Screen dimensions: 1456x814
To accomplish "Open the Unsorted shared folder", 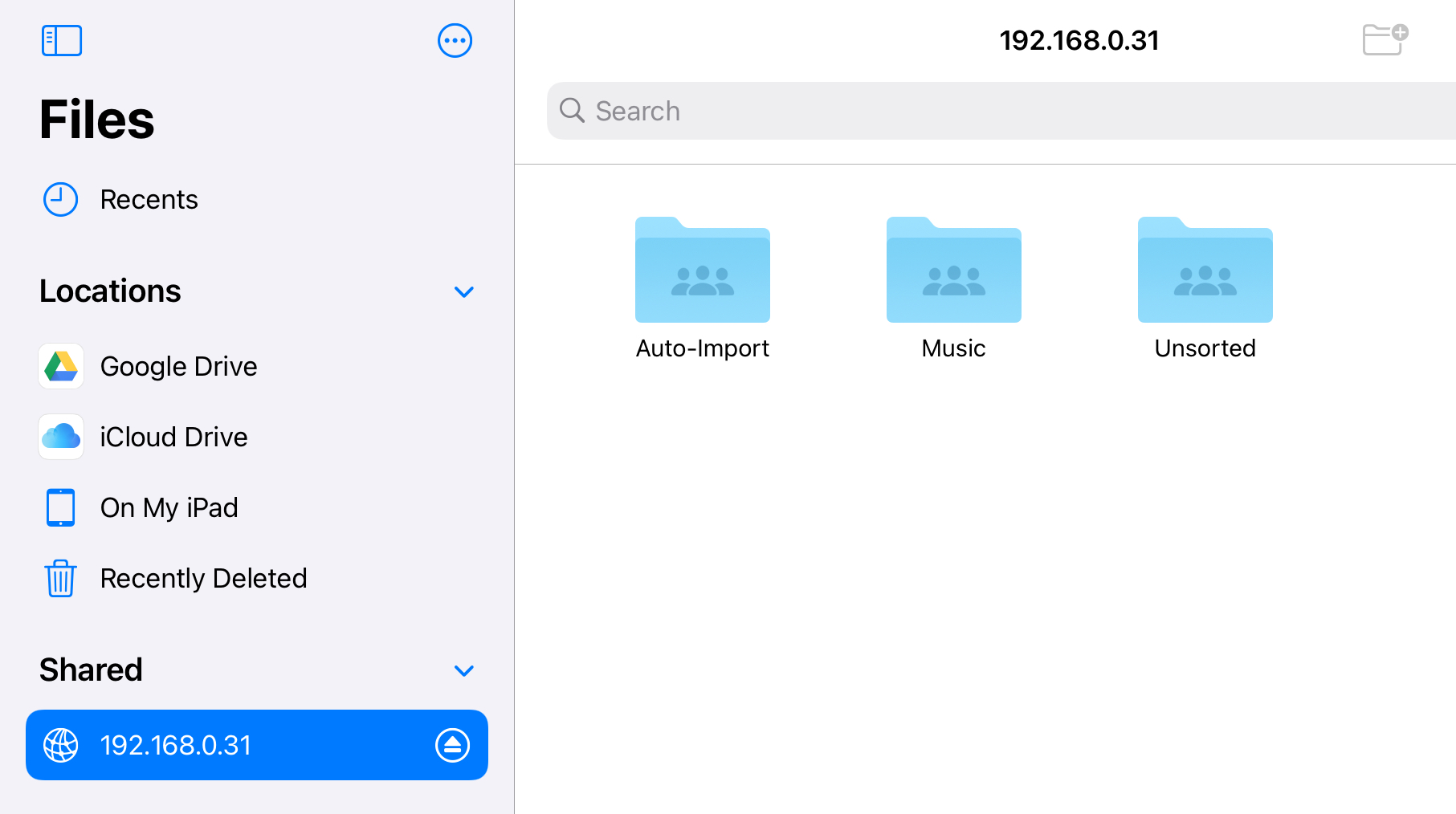I will tap(1205, 271).
